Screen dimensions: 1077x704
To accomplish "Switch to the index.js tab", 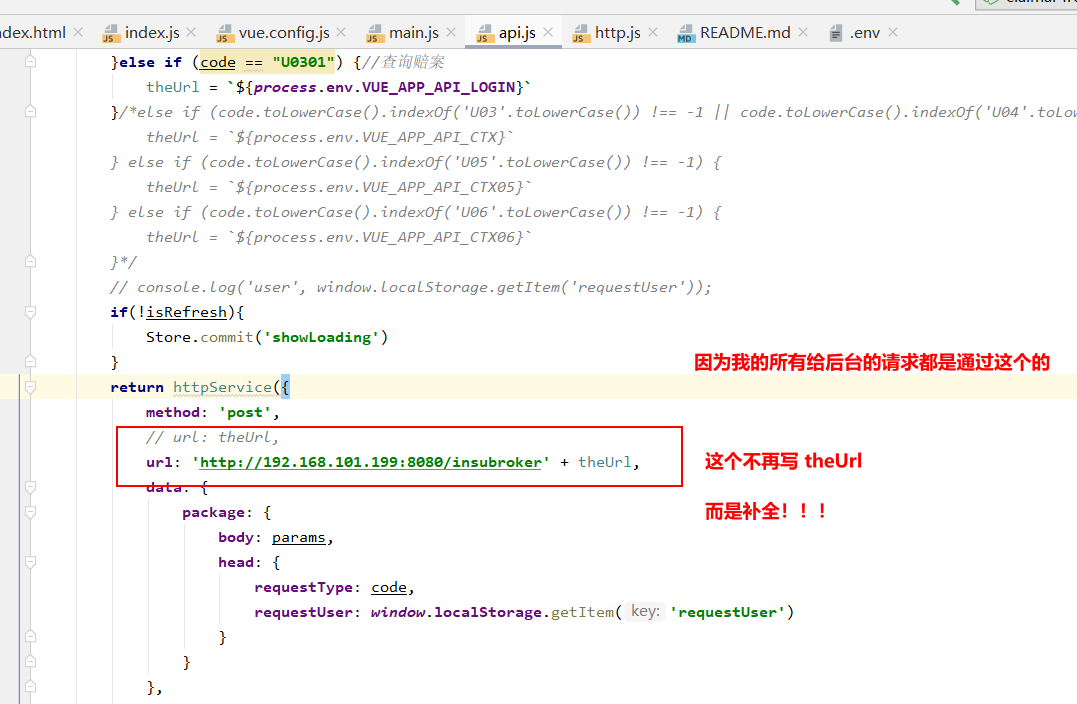I will 152,32.
